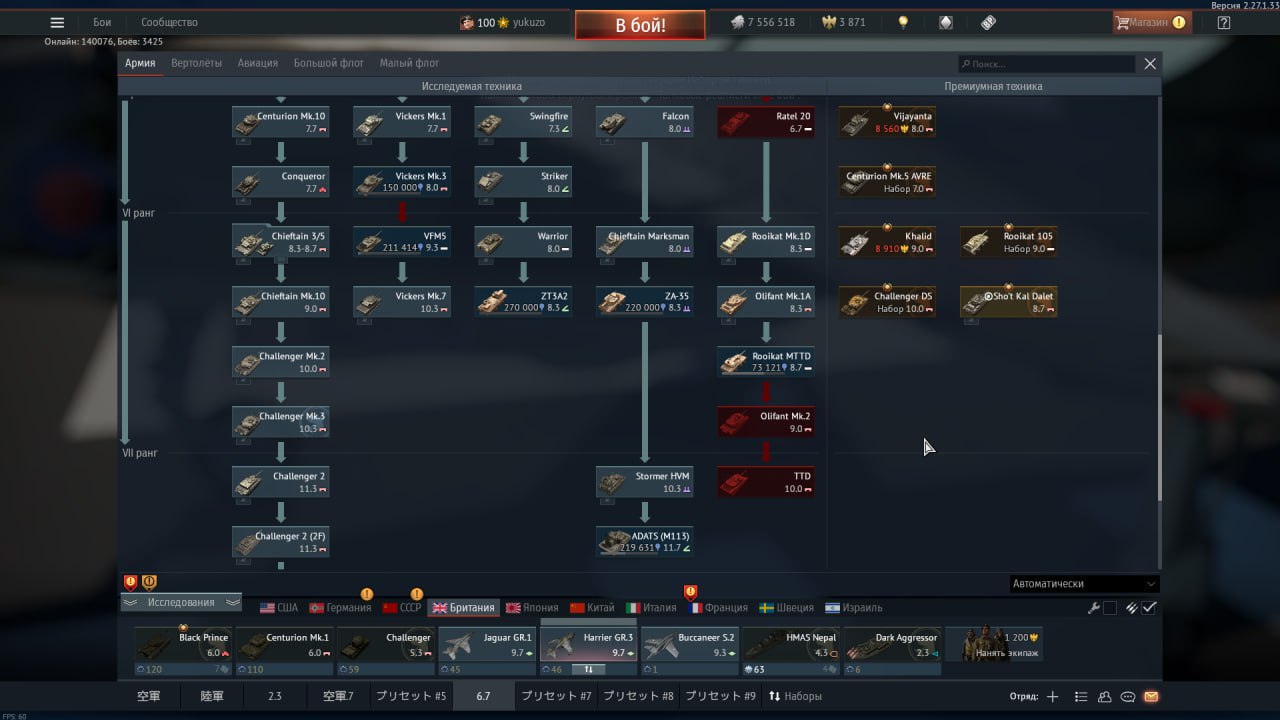Screen dimensions: 1280x720
Task: Select the 陸軍 preset
Action: click(211, 696)
